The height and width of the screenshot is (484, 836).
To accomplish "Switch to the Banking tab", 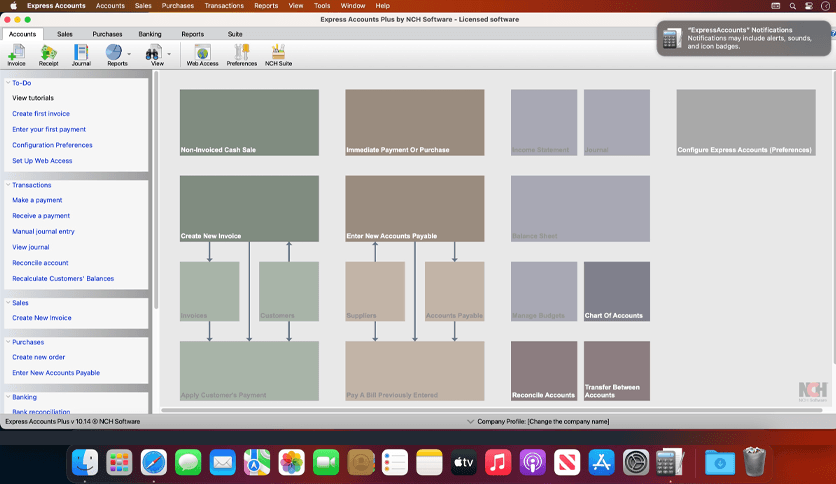I will [150, 34].
